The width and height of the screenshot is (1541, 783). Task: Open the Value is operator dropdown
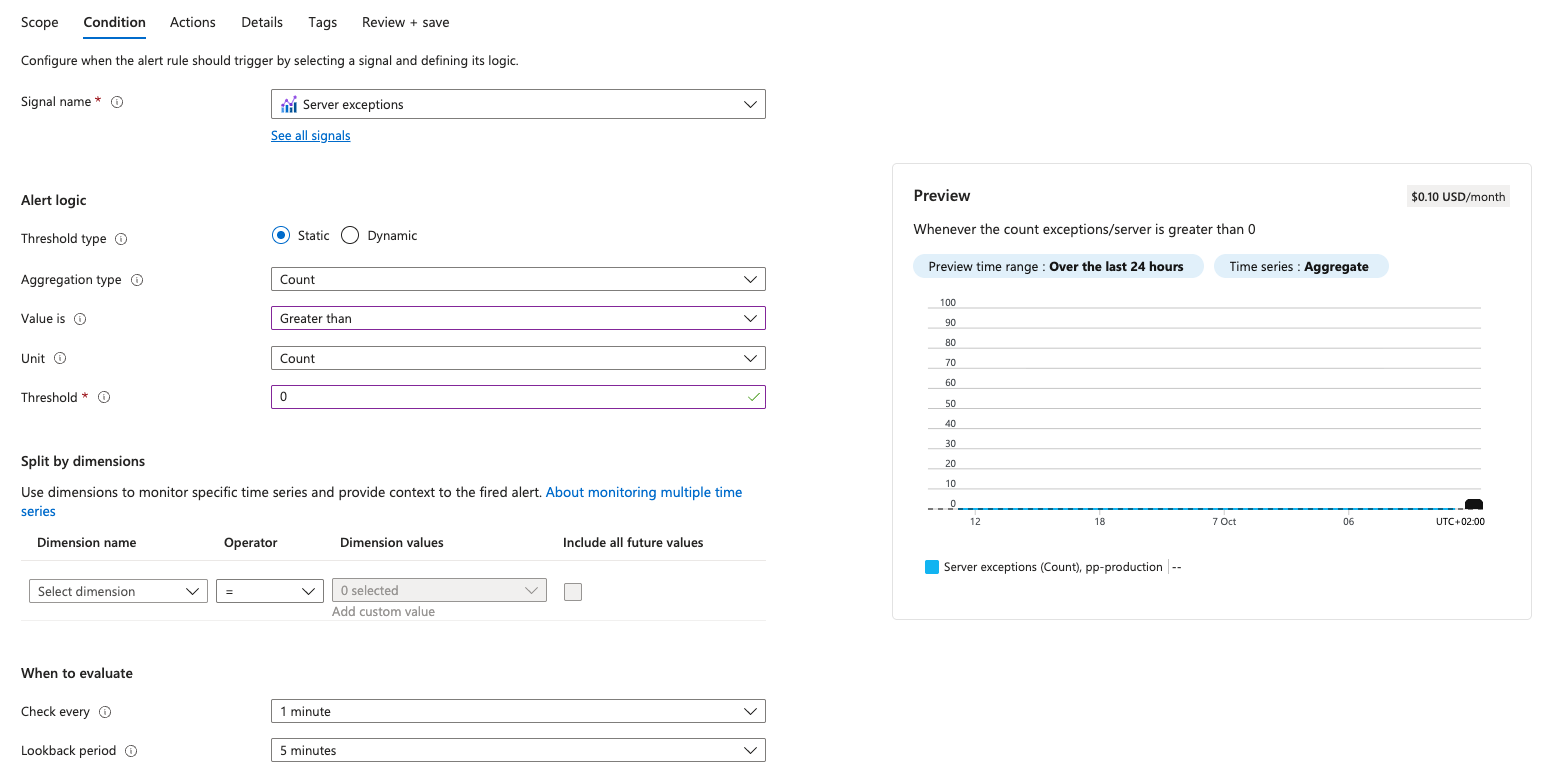tap(518, 318)
